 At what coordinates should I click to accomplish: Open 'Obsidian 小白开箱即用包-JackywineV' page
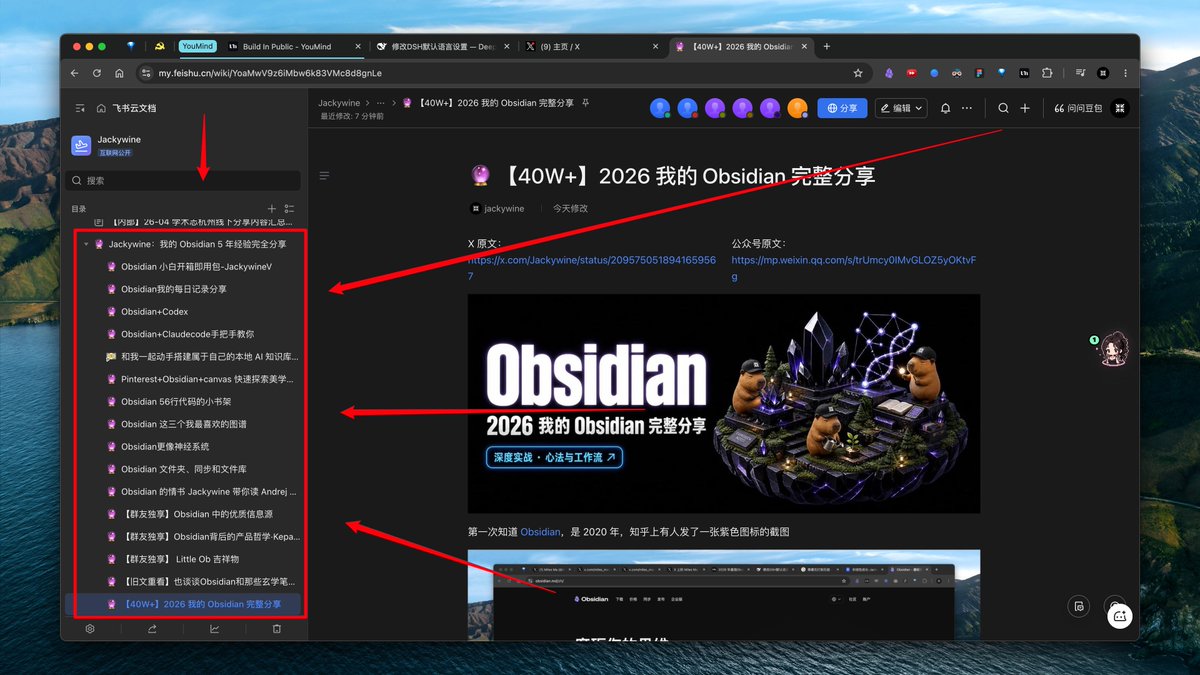click(x=196, y=267)
